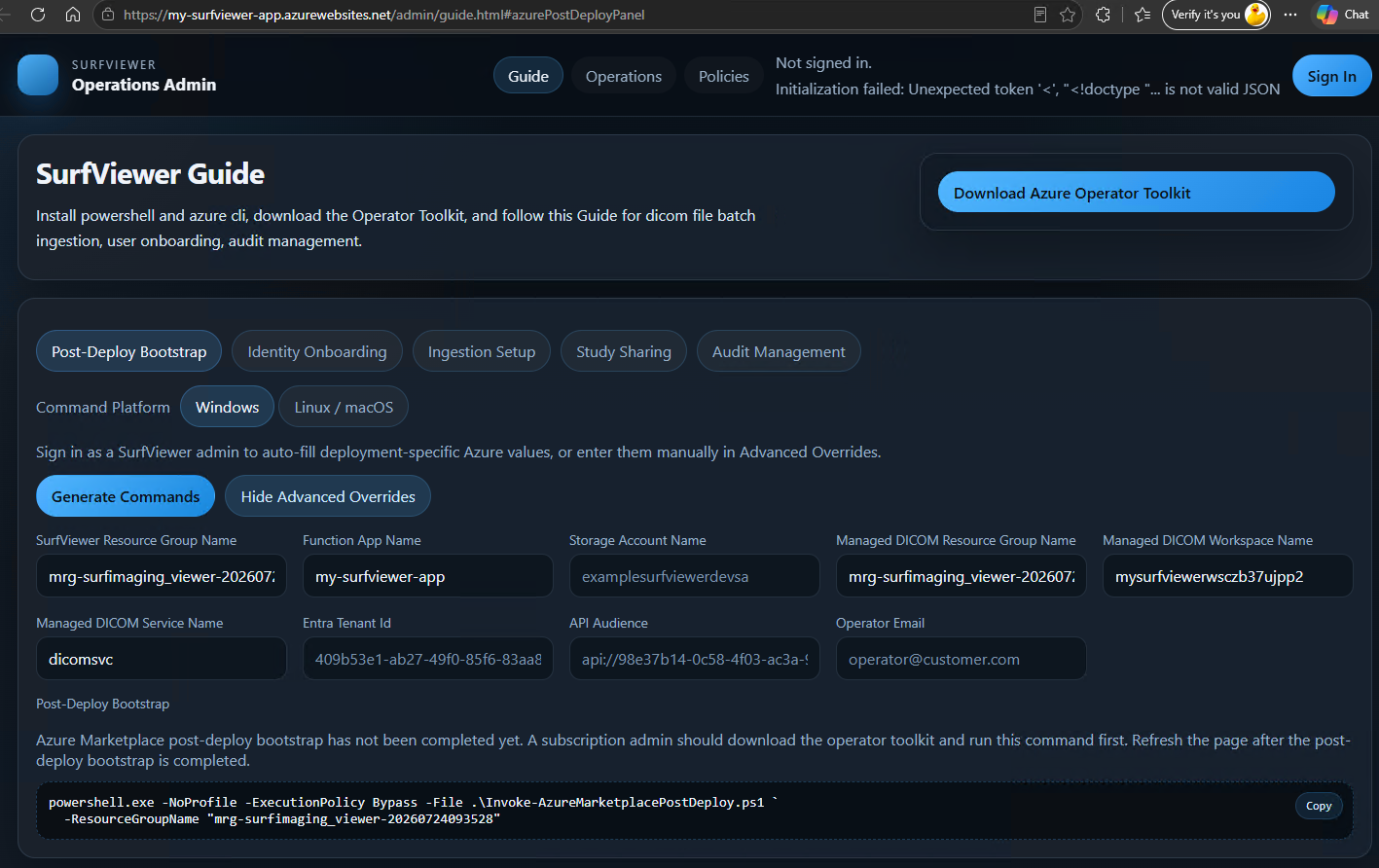Image resolution: width=1379 pixels, height=868 pixels.
Task: Open the Ingestion Setup tab
Action: pos(482,351)
